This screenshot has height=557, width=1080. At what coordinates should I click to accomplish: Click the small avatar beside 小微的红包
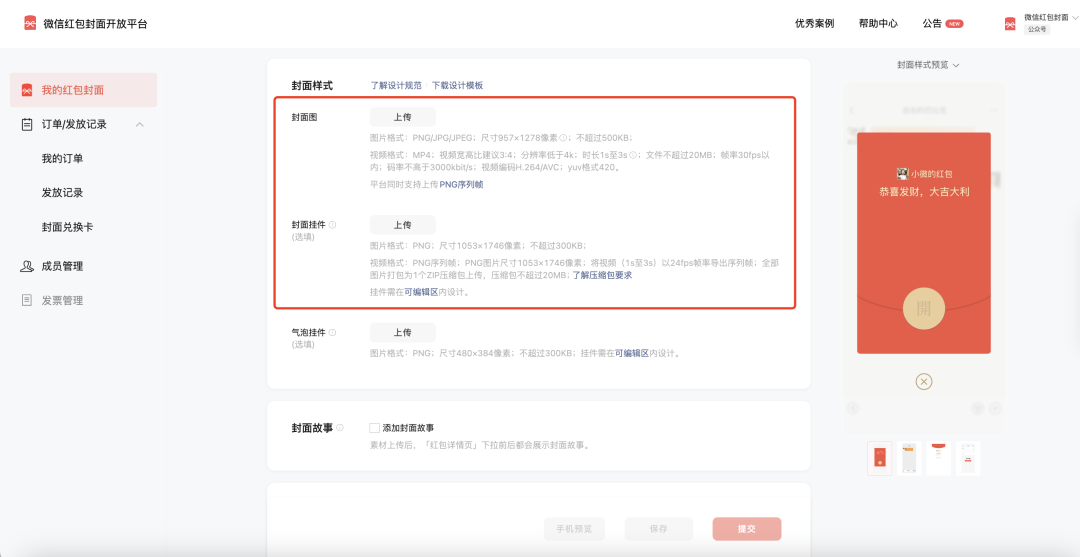pos(902,174)
